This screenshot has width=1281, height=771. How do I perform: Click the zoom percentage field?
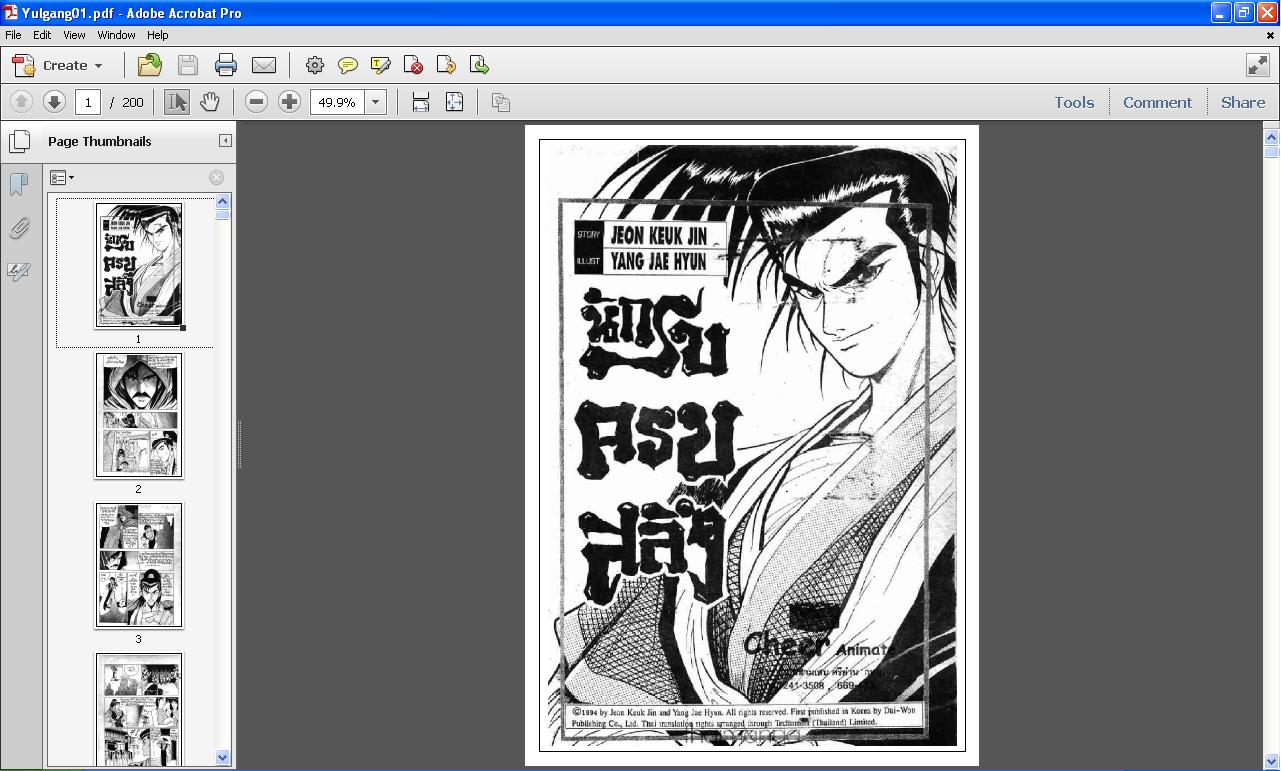point(338,102)
